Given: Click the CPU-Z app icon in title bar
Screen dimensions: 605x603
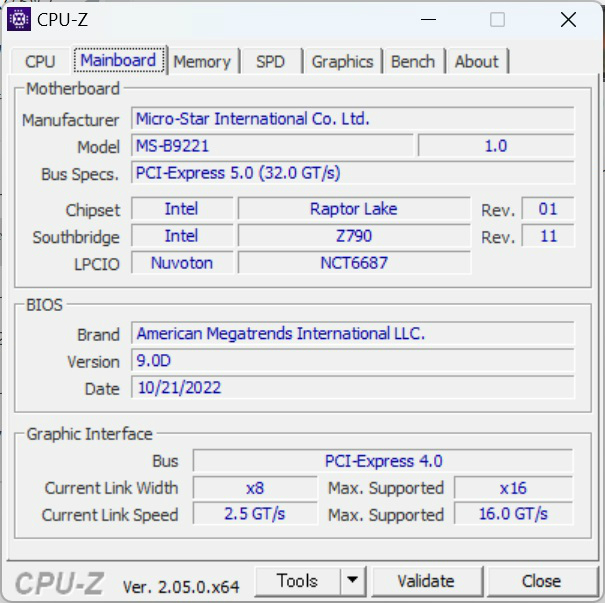Looking at the screenshot, I should [19, 19].
